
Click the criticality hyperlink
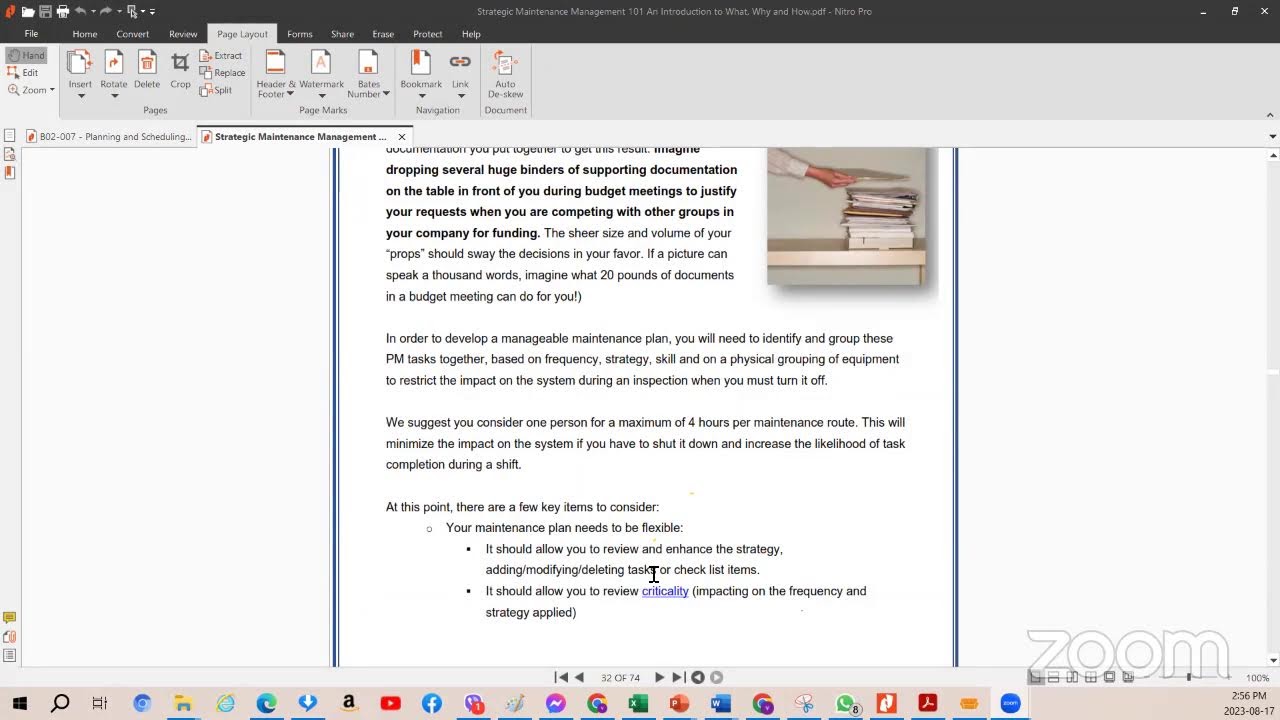pyautogui.click(x=665, y=591)
